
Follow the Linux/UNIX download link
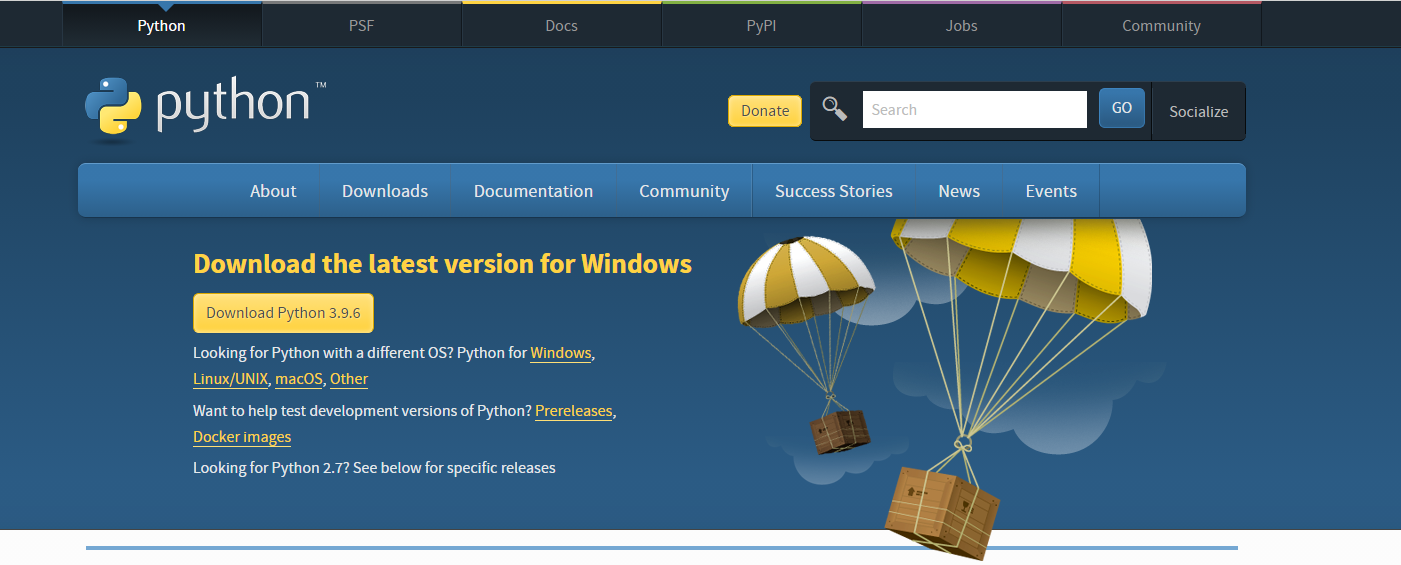[x=230, y=379]
